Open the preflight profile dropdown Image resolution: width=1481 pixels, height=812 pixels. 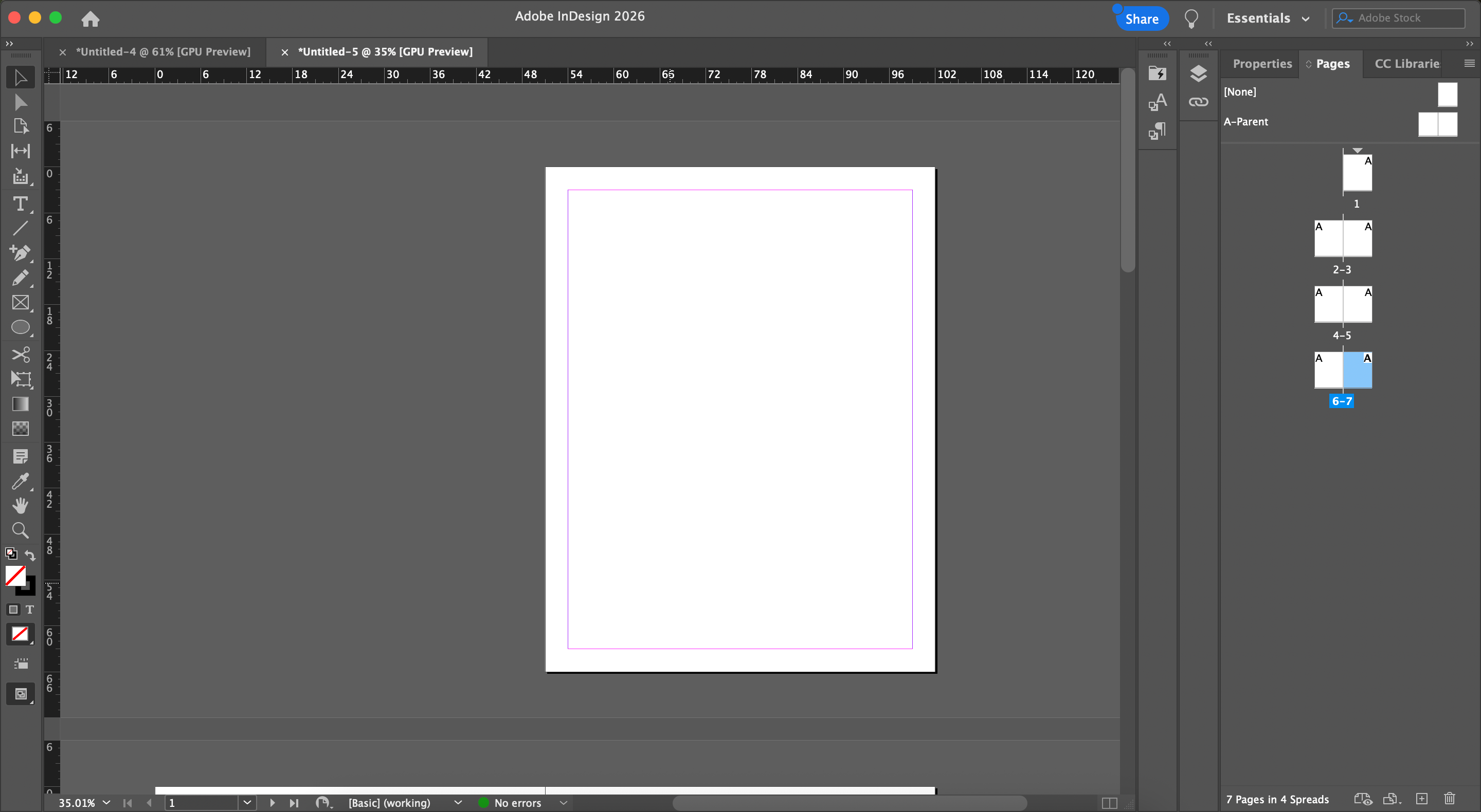[x=458, y=802]
